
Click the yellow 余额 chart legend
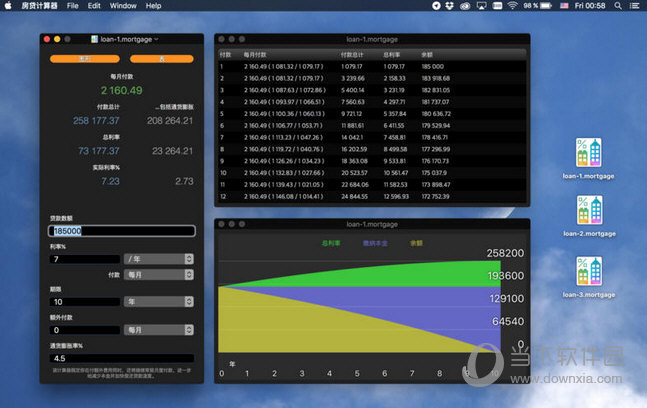416,243
